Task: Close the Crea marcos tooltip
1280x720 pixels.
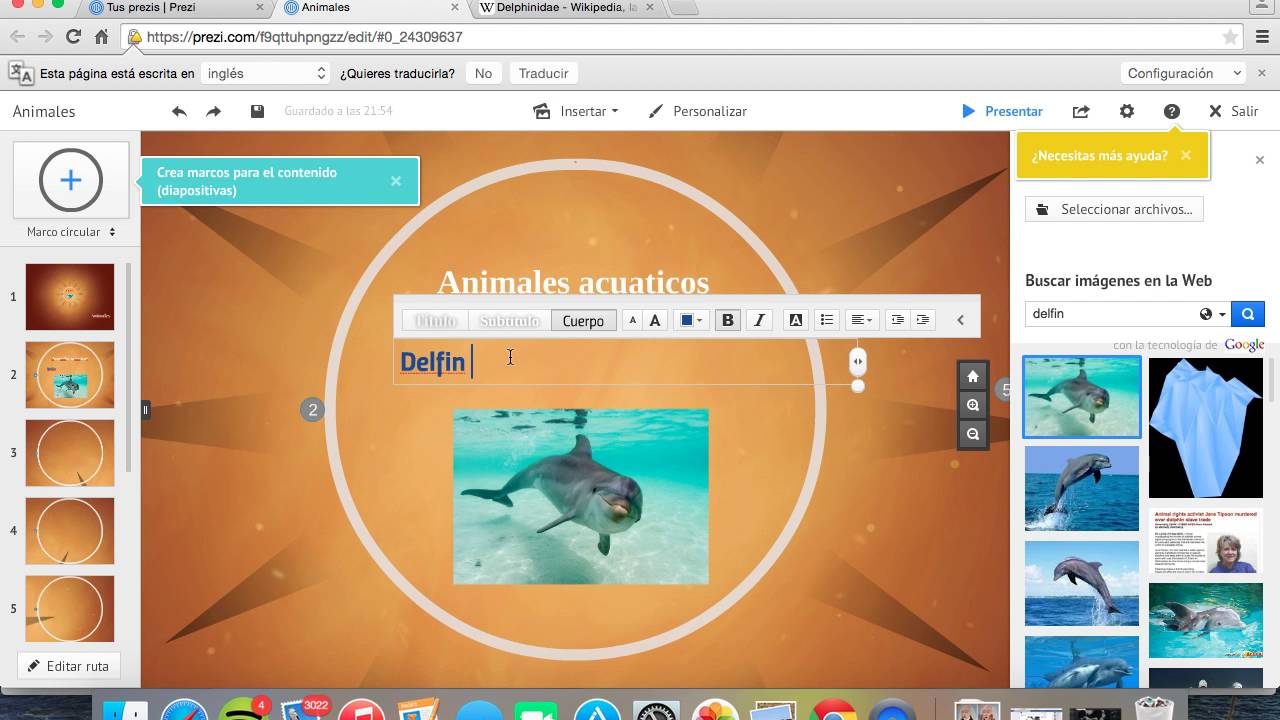Action: click(x=396, y=181)
